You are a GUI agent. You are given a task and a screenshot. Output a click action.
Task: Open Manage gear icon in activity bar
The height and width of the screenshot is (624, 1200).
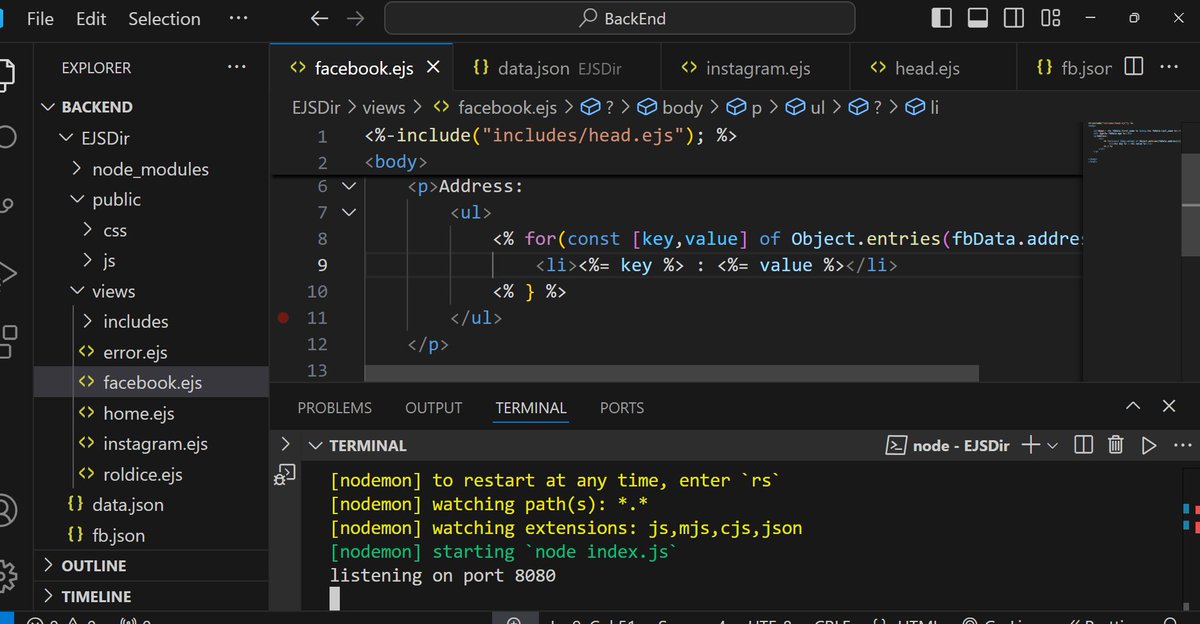8,576
